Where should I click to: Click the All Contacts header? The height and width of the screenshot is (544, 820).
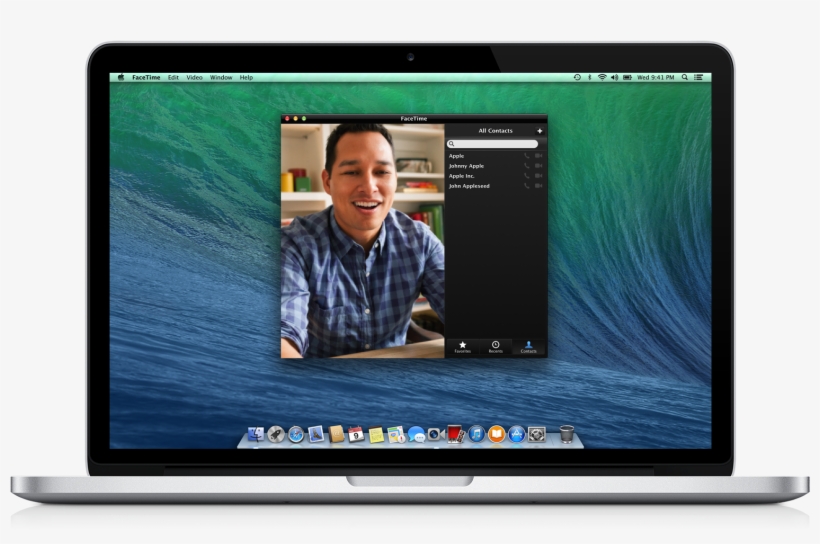(x=495, y=131)
